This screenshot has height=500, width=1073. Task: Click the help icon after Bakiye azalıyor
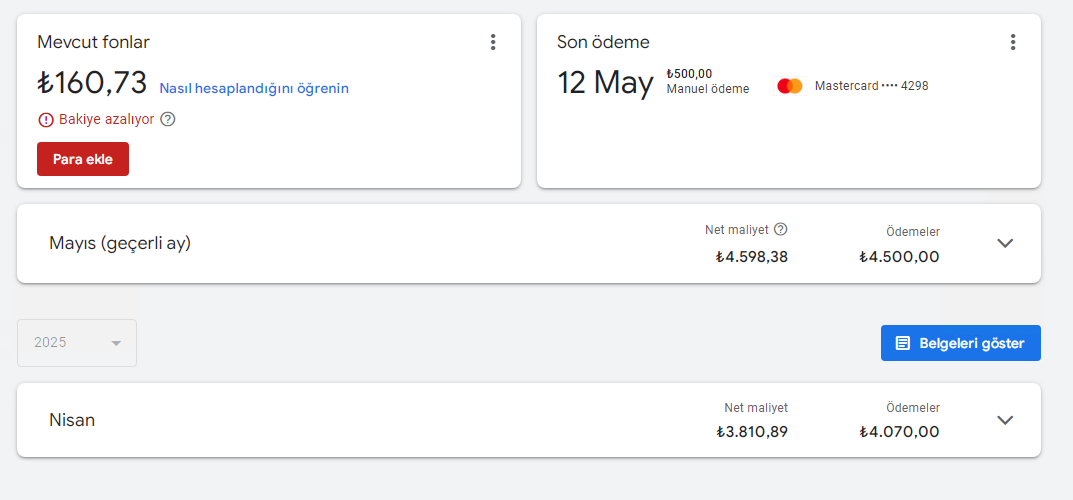point(168,119)
